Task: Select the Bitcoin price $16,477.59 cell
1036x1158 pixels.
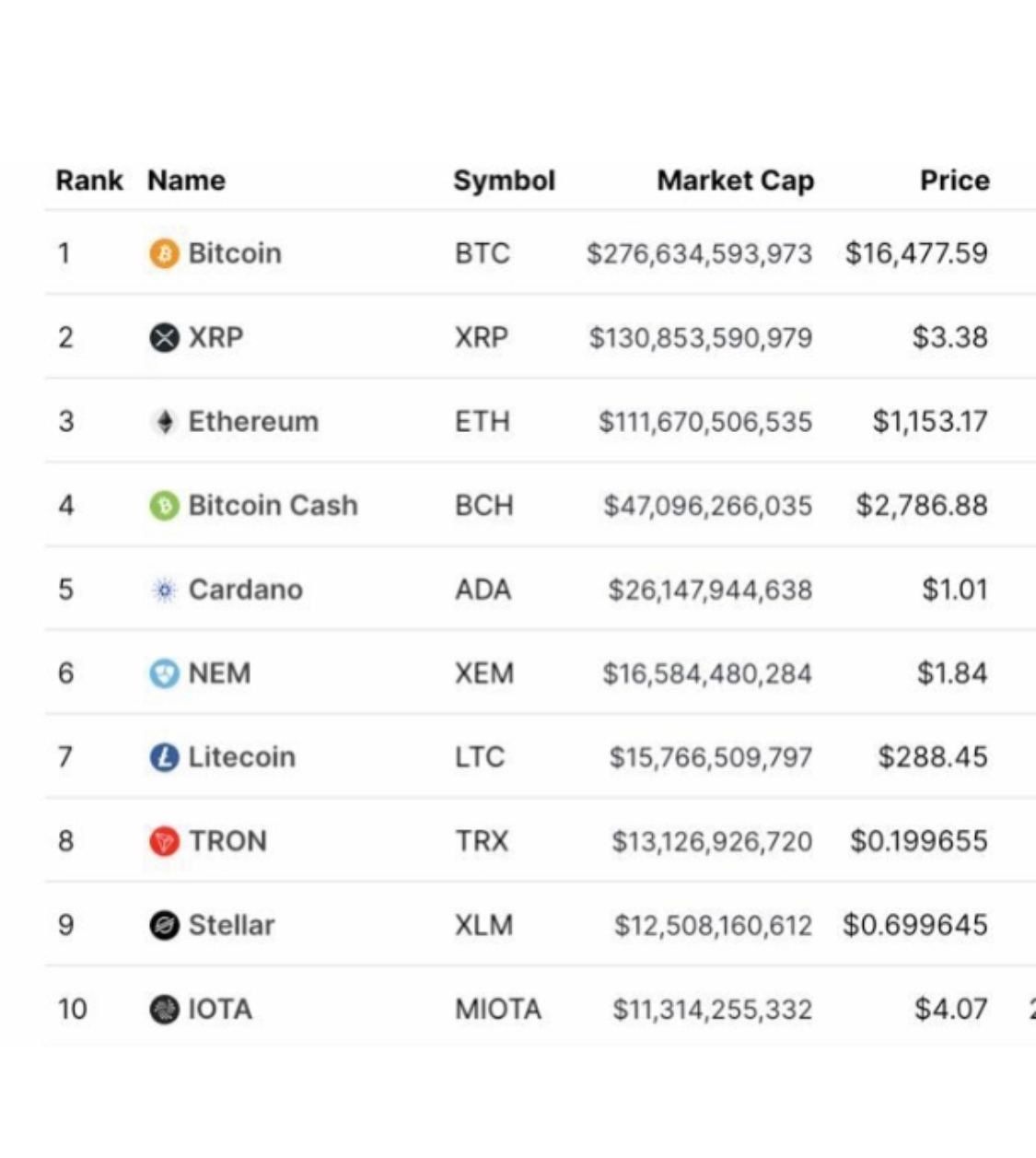Action: click(916, 253)
